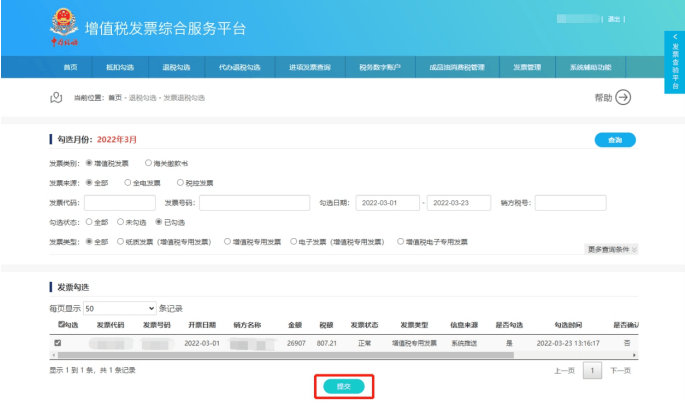Open the end date picker 2022-03-23

click(x=458, y=203)
